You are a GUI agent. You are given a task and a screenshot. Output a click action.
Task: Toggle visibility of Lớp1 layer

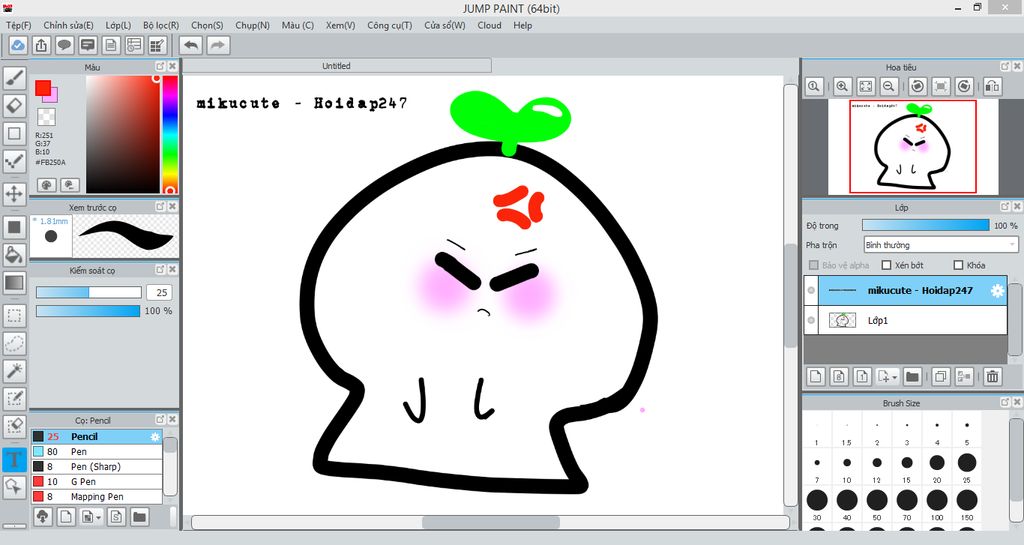(811, 320)
